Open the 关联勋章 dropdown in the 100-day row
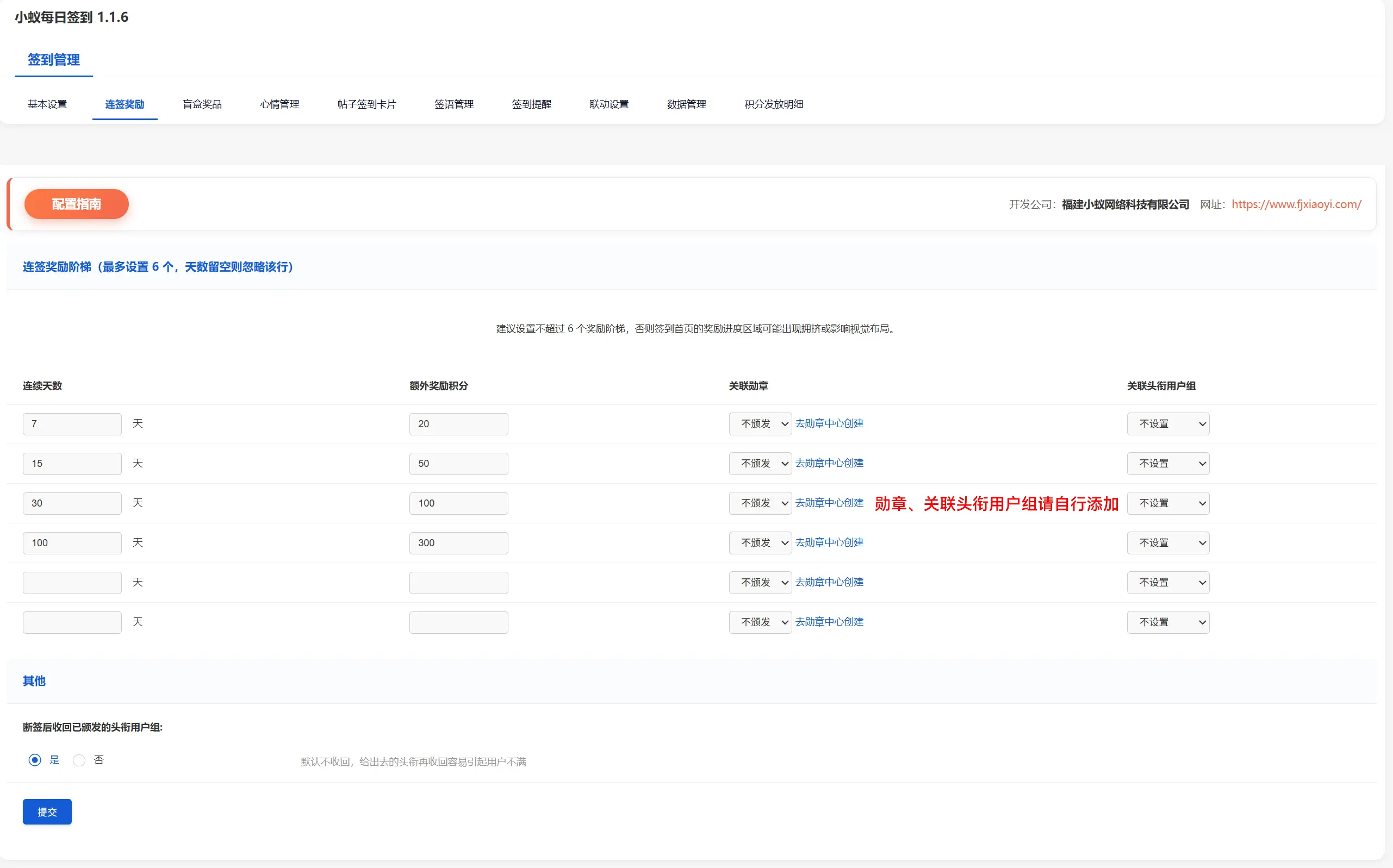The width and height of the screenshot is (1393, 868). 760,542
